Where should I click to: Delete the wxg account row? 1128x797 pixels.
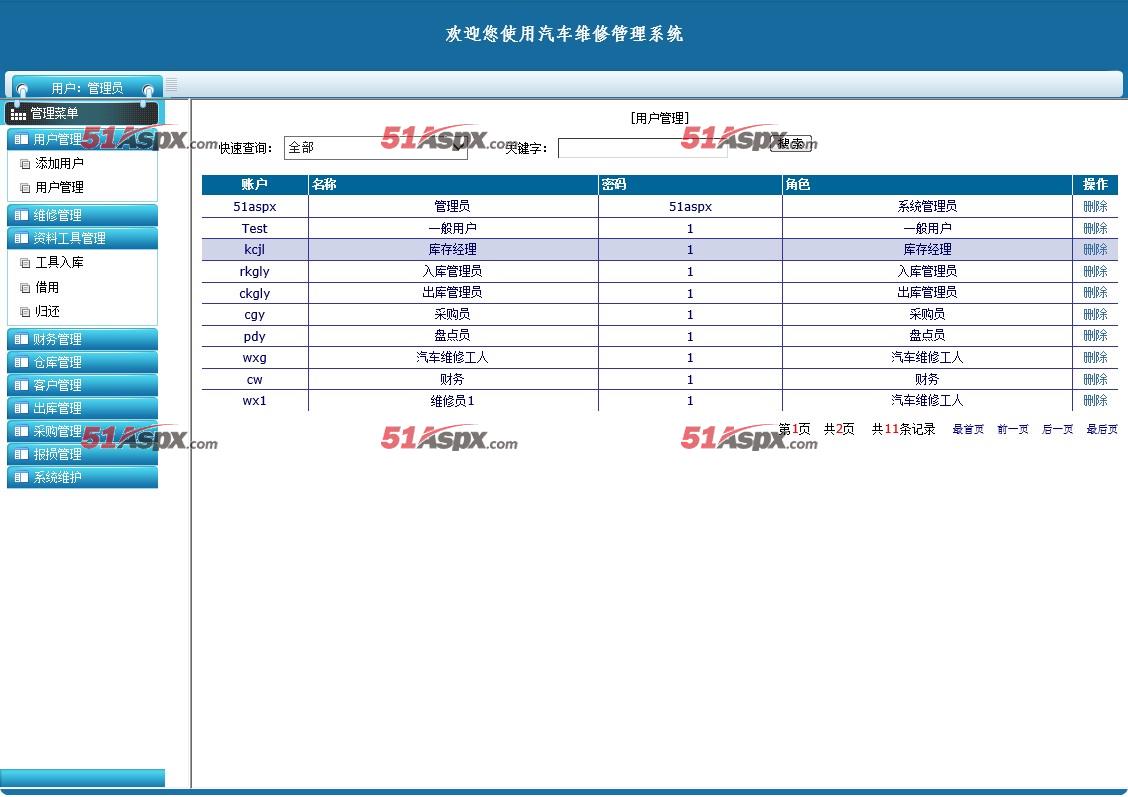coord(1095,357)
